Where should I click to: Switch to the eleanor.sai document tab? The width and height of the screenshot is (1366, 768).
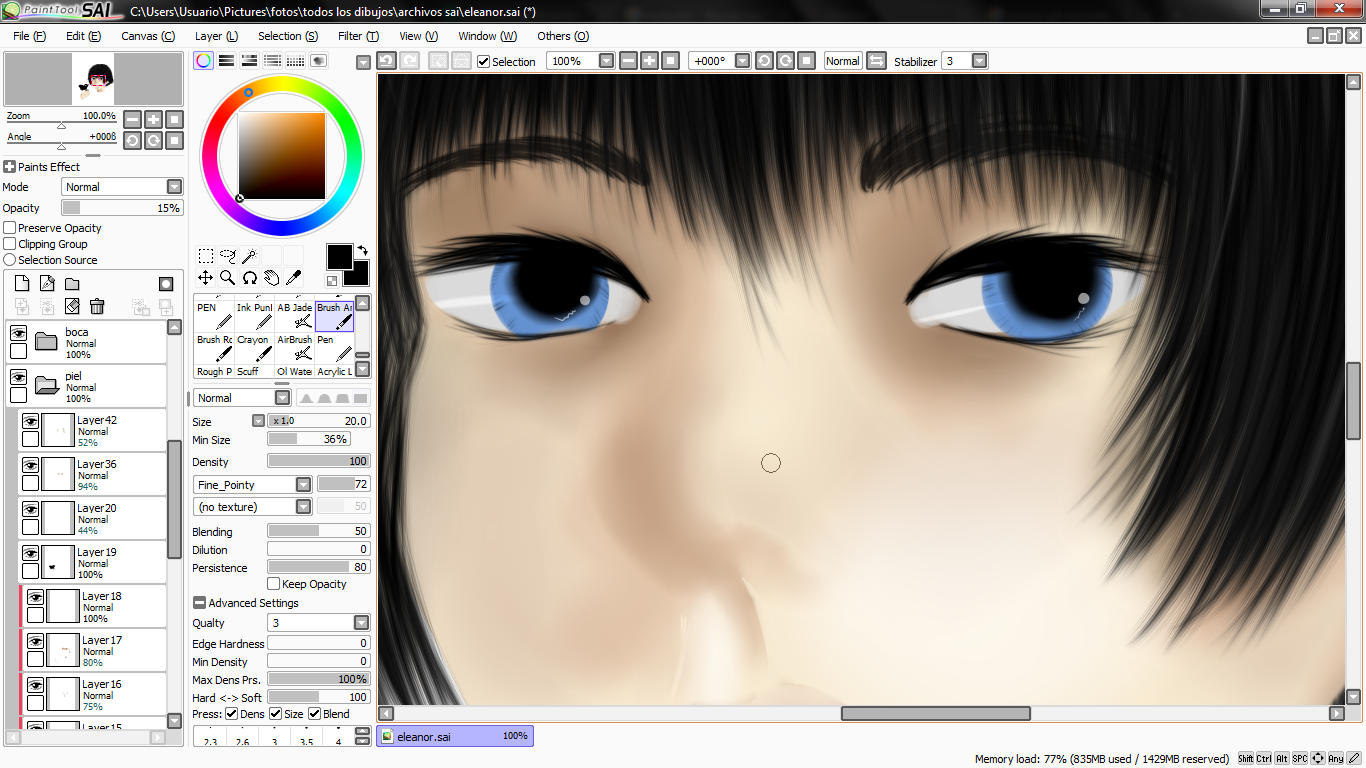455,736
